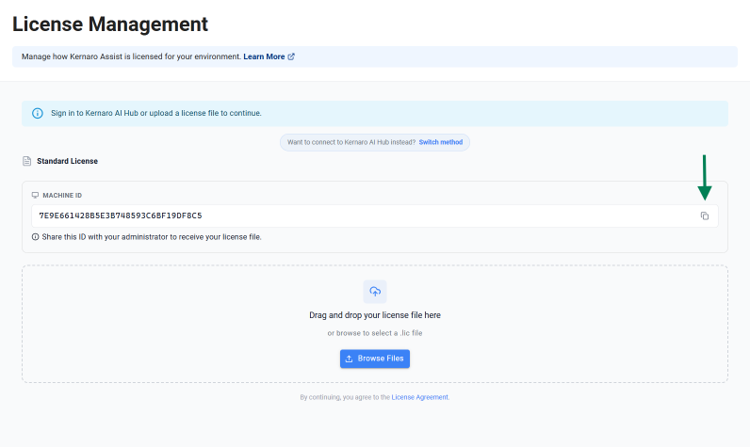Click the info icon in sign-in banner
This screenshot has width=750, height=447.
click(x=37, y=113)
